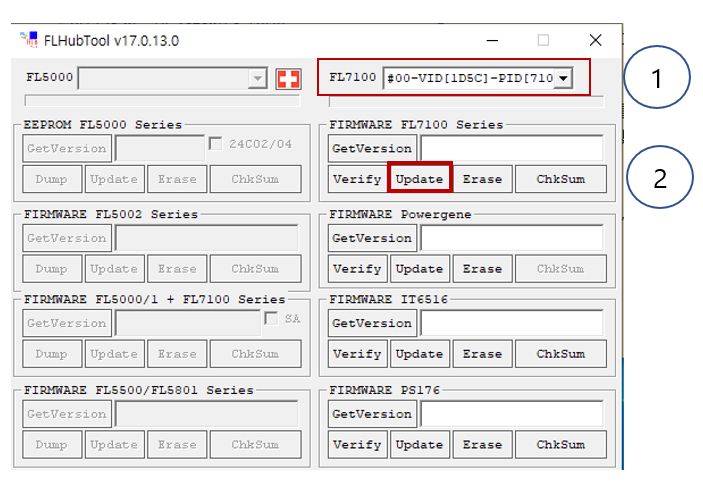Screen dimensions: 703x487
Task: Click the IT6516 version text field
Action: pyautogui.click(x=512, y=323)
